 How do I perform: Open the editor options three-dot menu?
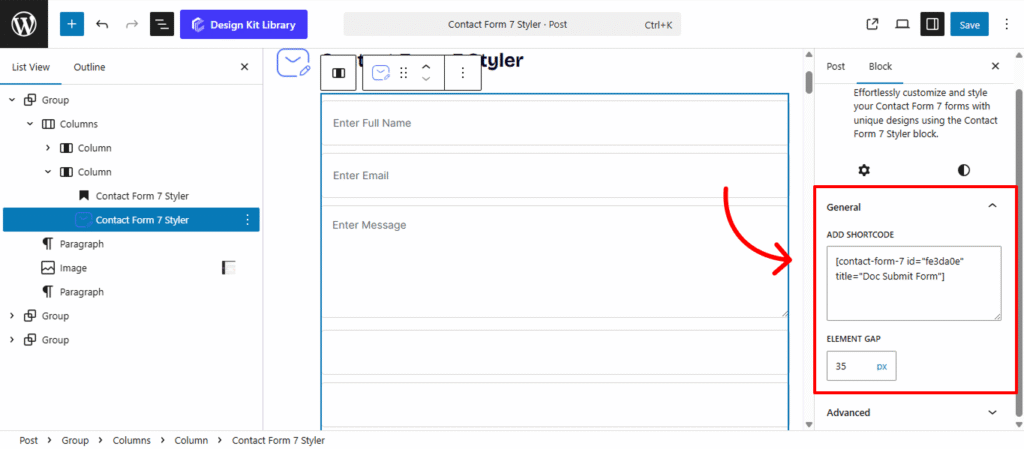[x=1006, y=24]
